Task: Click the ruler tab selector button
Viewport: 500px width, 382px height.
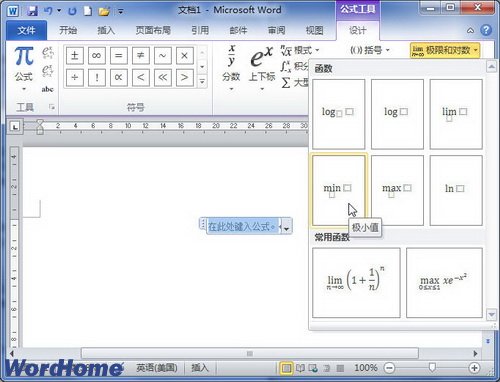Action: coord(15,127)
